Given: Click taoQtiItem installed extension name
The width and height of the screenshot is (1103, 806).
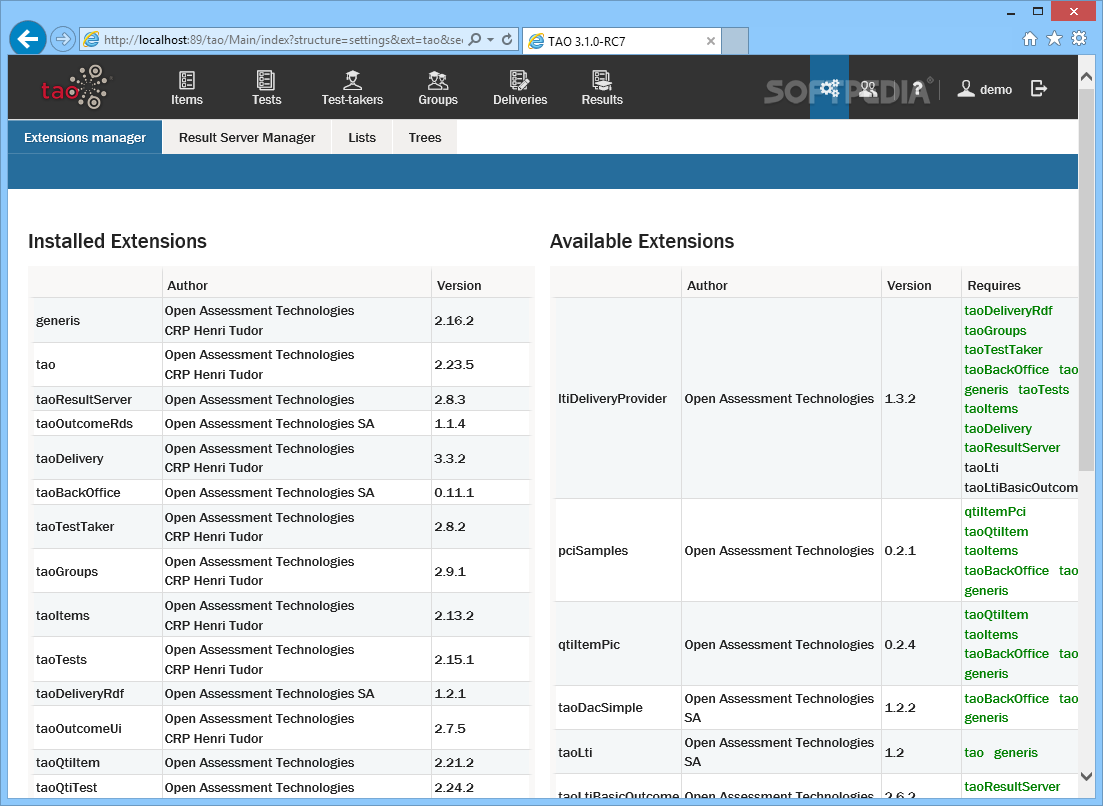Looking at the screenshot, I should click(68, 762).
